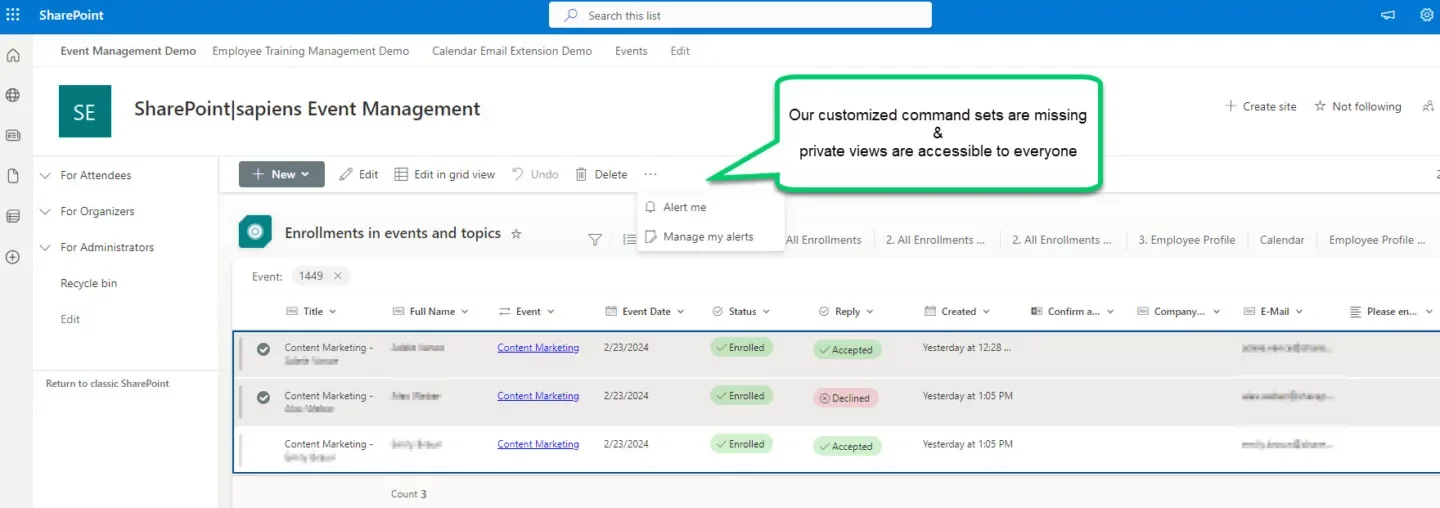Viewport: 1440px width, 508px height.
Task: Open the app launcher waffle icon
Action: click(13, 15)
